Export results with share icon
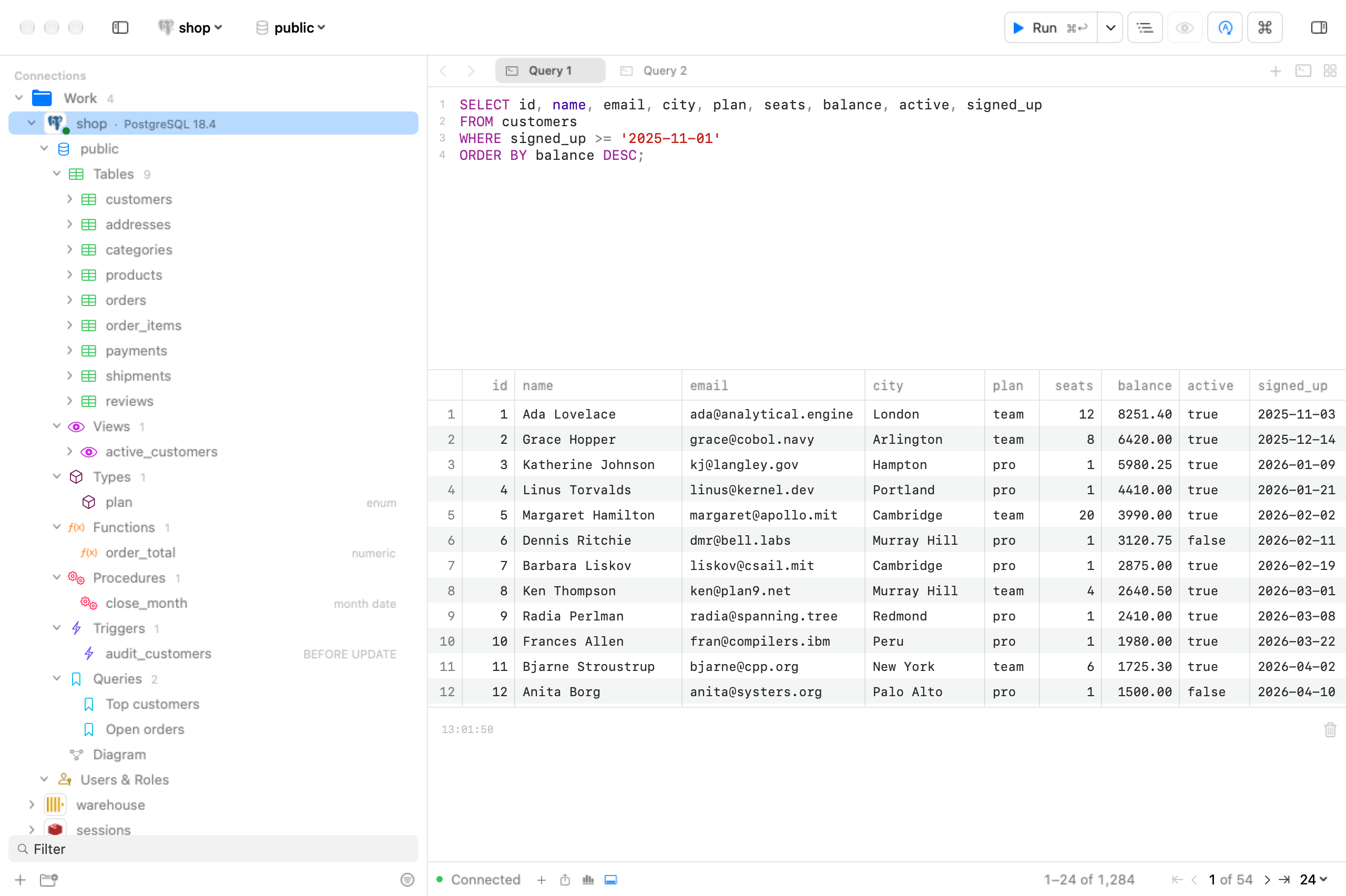 click(x=565, y=879)
